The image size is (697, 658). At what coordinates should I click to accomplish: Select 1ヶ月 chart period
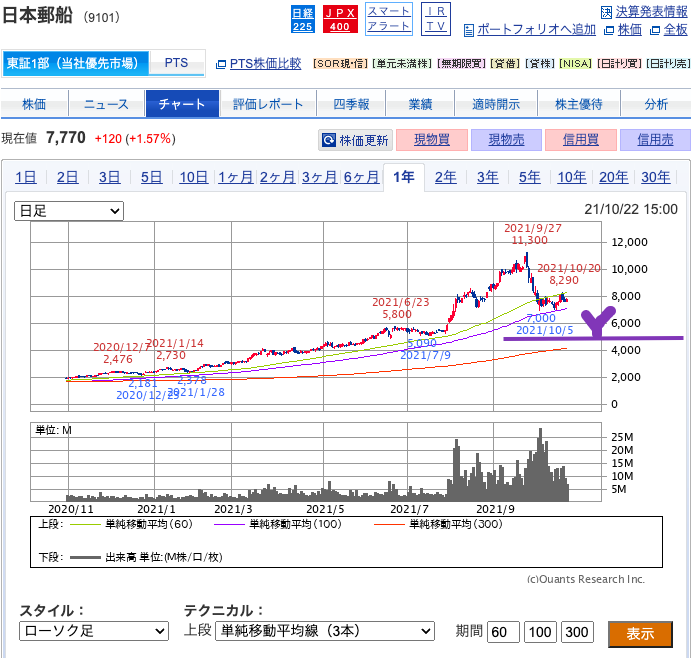pos(235,177)
